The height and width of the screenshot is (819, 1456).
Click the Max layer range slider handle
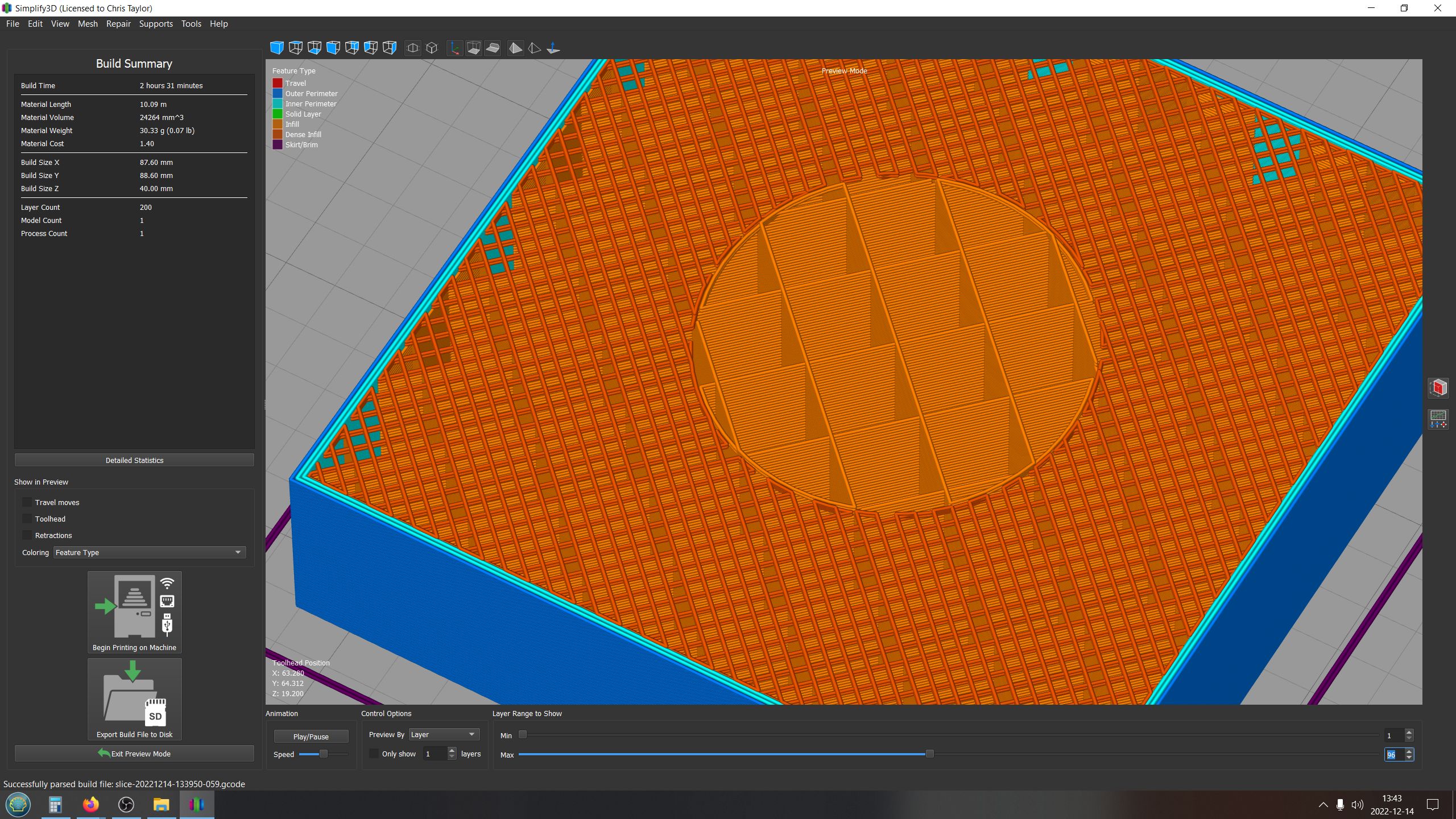point(930,754)
